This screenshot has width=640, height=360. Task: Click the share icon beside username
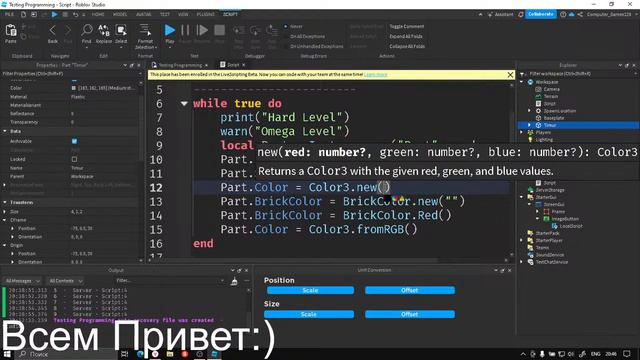(580, 14)
